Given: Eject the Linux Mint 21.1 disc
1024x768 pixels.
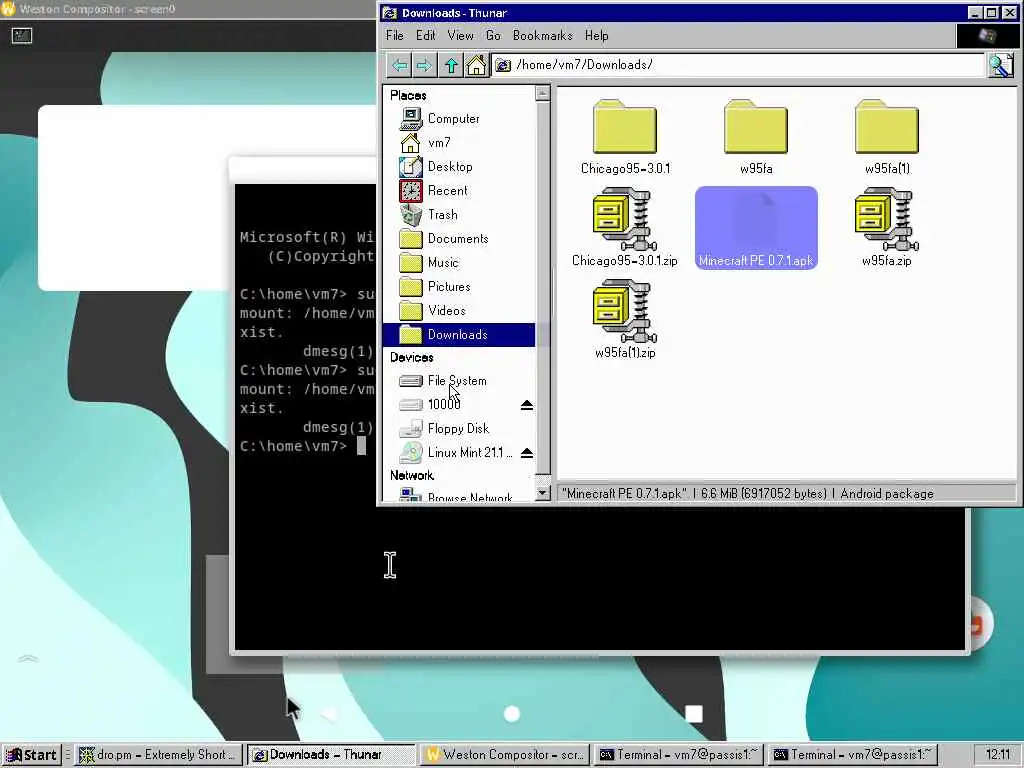Looking at the screenshot, I should pos(527,453).
